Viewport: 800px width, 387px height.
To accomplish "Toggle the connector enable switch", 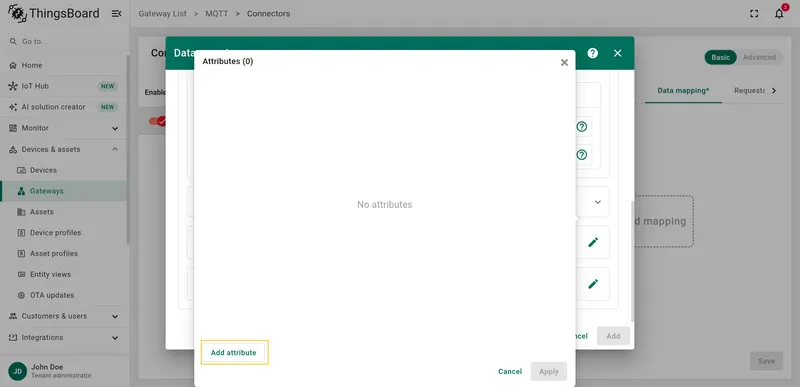I will pos(157,121).
